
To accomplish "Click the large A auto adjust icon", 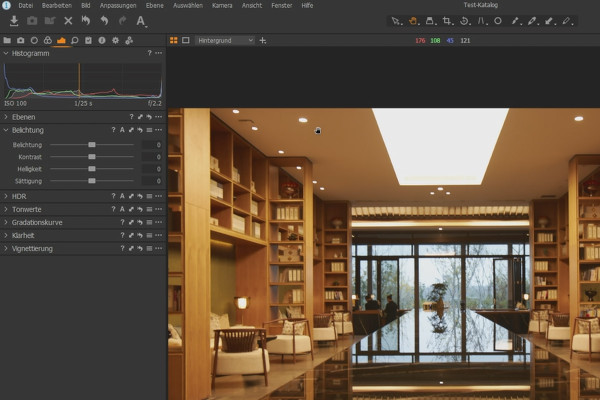I will coord(141,21).
